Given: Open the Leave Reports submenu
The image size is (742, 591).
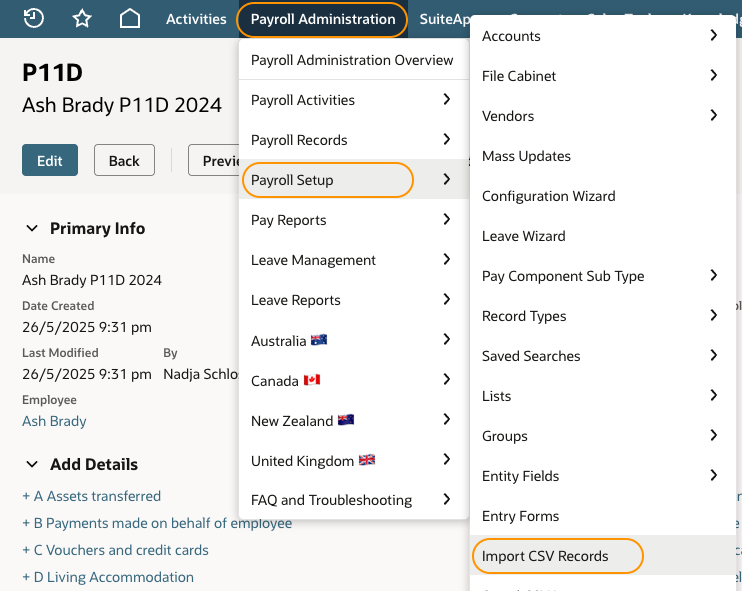Looking at the screenshot, I should click(x=354, y=300).
